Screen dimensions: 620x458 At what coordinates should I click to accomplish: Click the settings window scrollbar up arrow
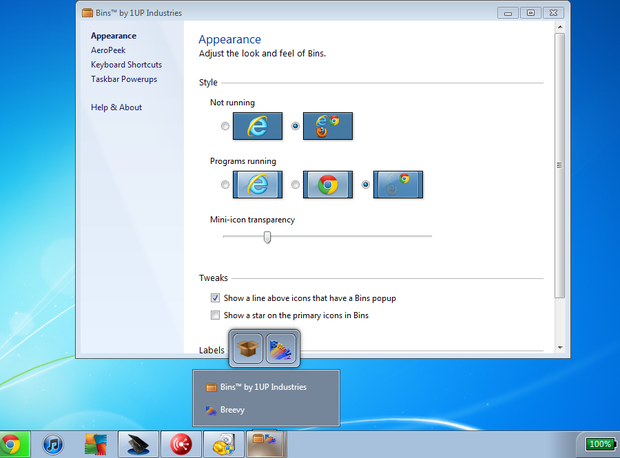[x=560, y=27]
